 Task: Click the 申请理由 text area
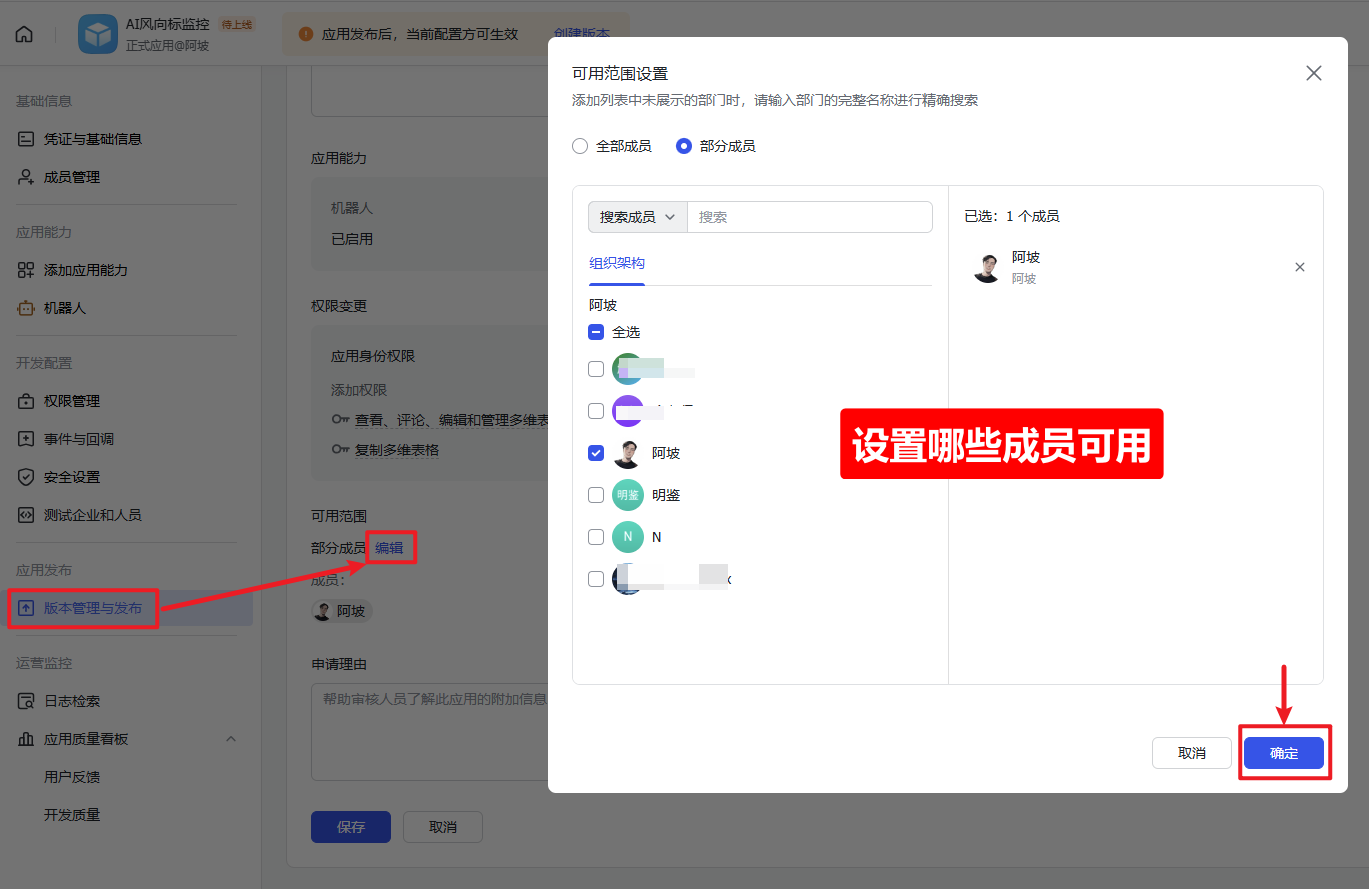pos(430,732)
